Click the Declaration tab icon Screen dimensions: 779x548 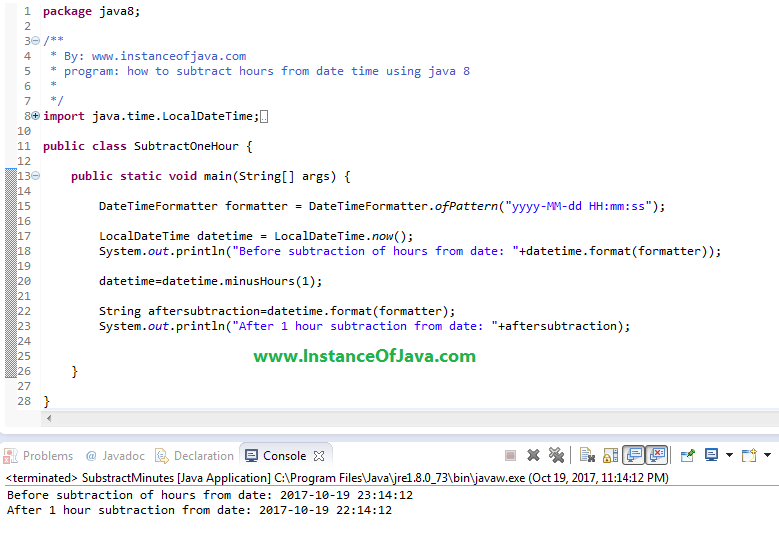(161, 456)
